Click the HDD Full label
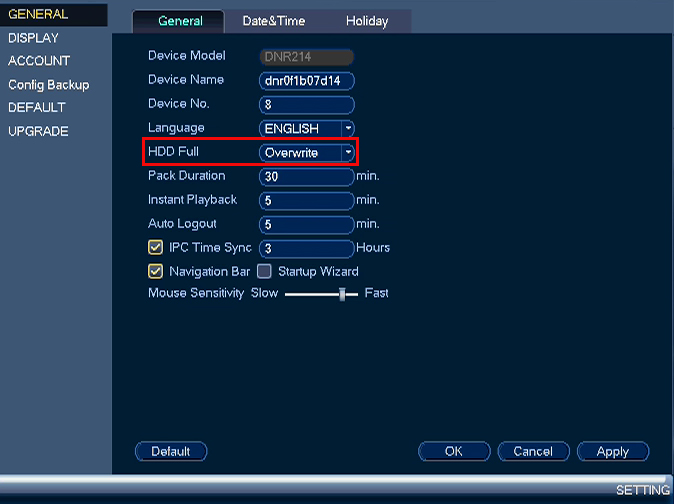Viewport: 674px width, 504px height. point(173,152)
